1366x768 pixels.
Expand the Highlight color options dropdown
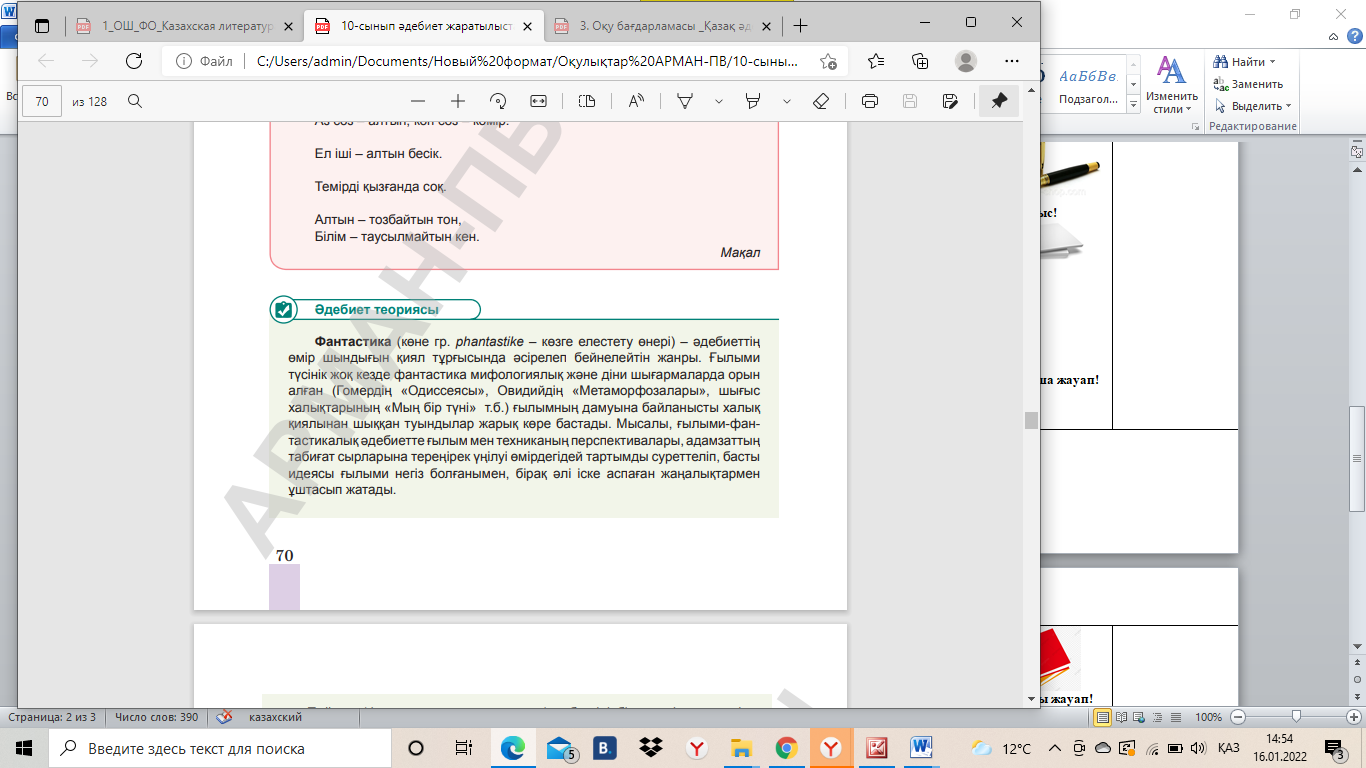tap(786, 101)
